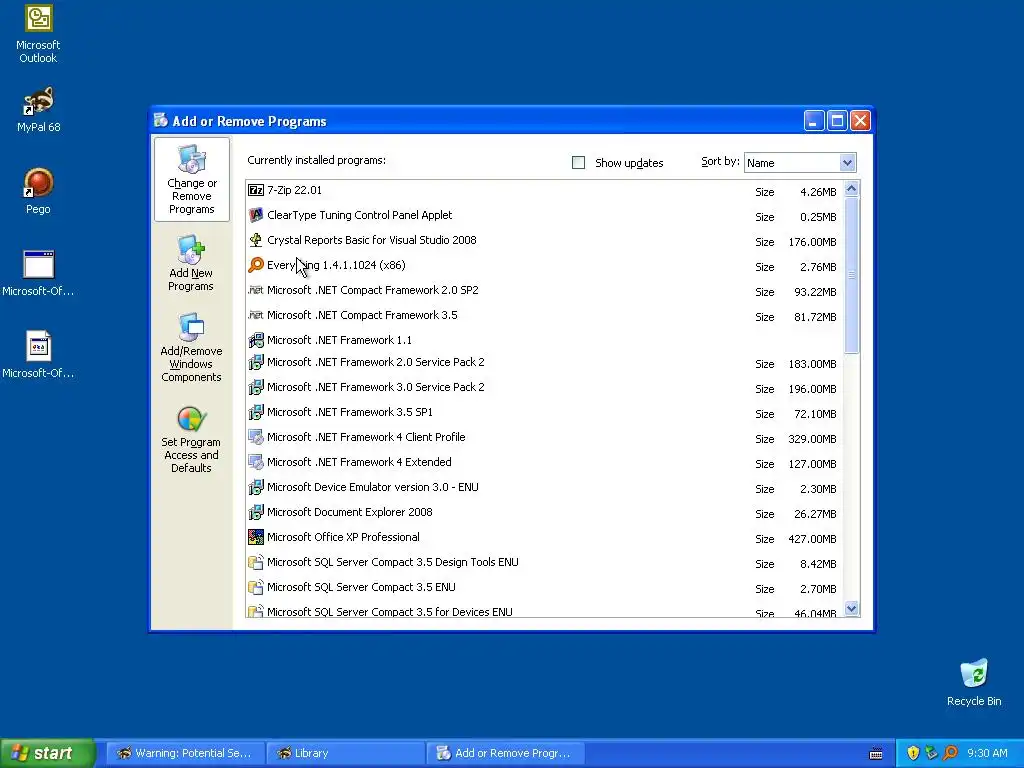Click .NET Compact Framework 2.0 SP2 icon
1024x768 pixels.
256,290
